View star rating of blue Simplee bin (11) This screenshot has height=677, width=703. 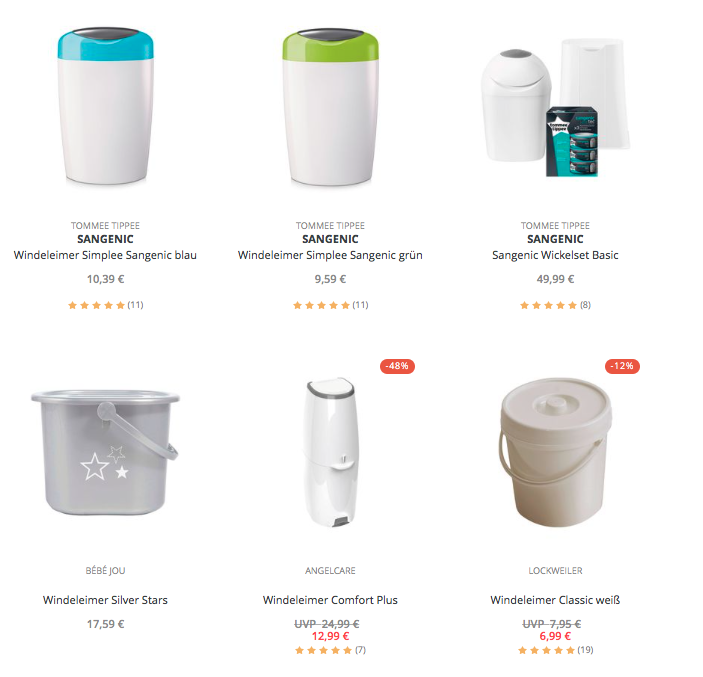[105, 305]
